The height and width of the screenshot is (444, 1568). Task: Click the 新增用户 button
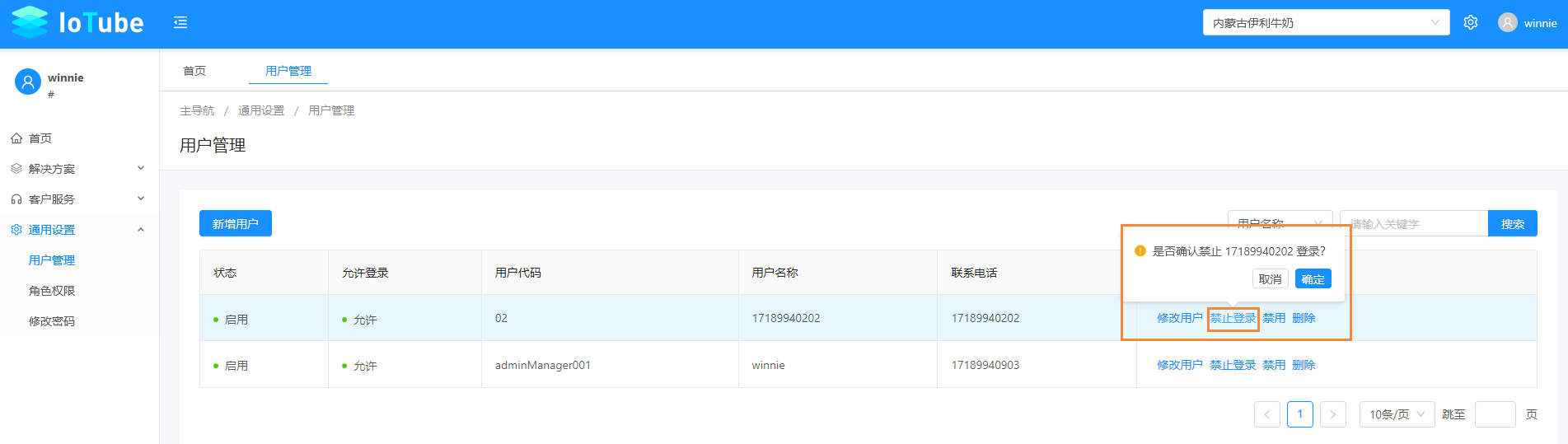tap(236, 223)
